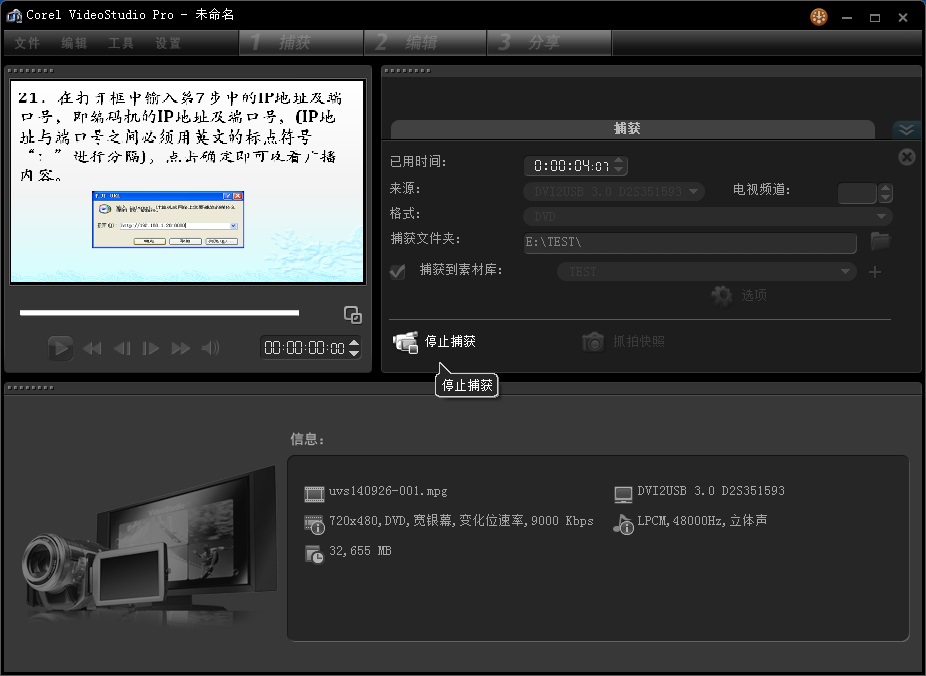Screen dimensions: 926x676
Task: Open the source (来源) device dropdown
Action: tap(614, 191)
